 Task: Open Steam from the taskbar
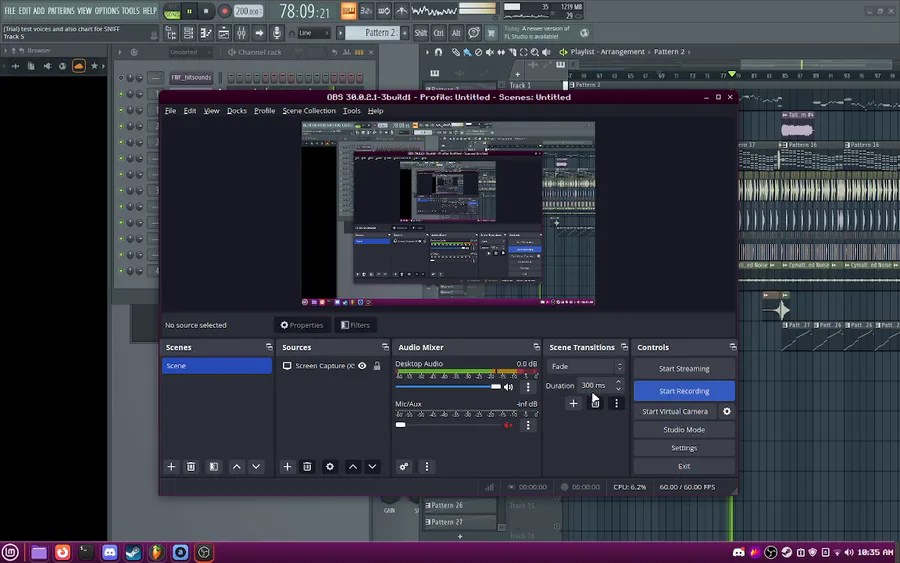[x=133, y=552]
